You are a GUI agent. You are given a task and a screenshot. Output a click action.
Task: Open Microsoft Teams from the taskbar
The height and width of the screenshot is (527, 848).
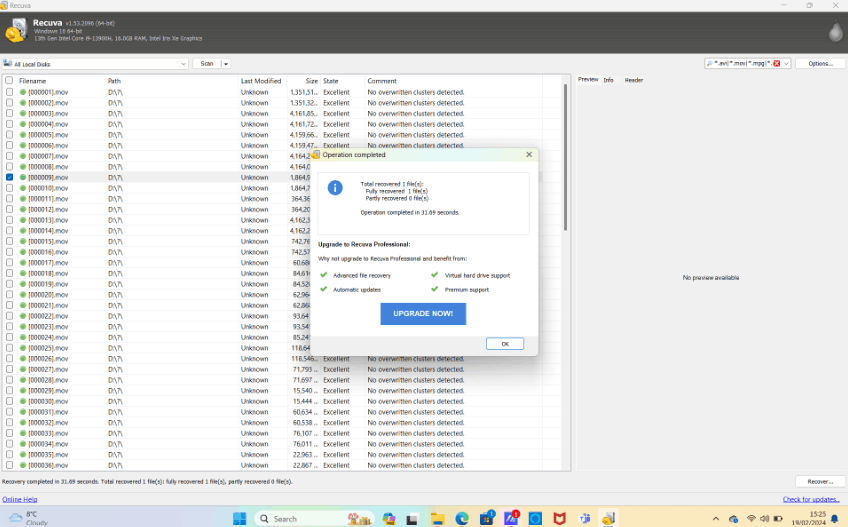585,518
